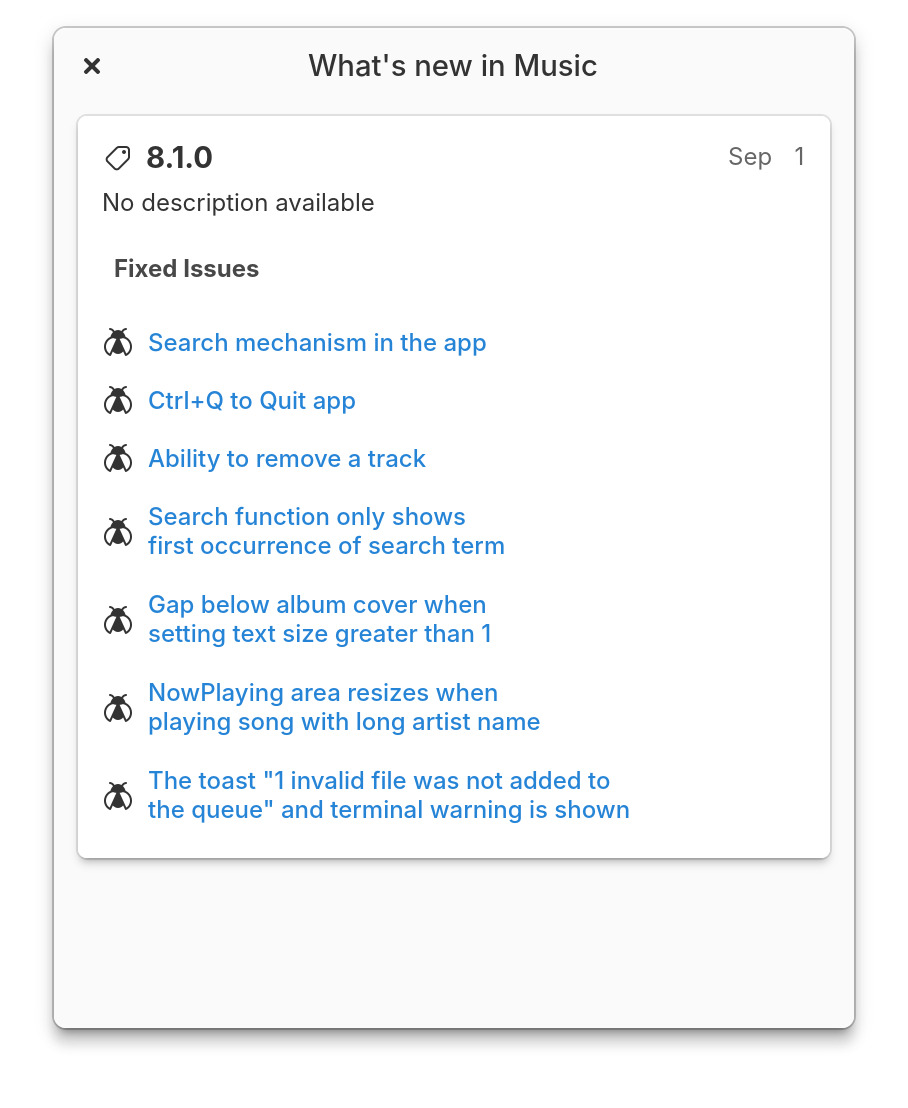908x1108 pixels.
Task: Click bug icon next to Gap below album cover
Action: pyautogui.click(x=118, y=620)
